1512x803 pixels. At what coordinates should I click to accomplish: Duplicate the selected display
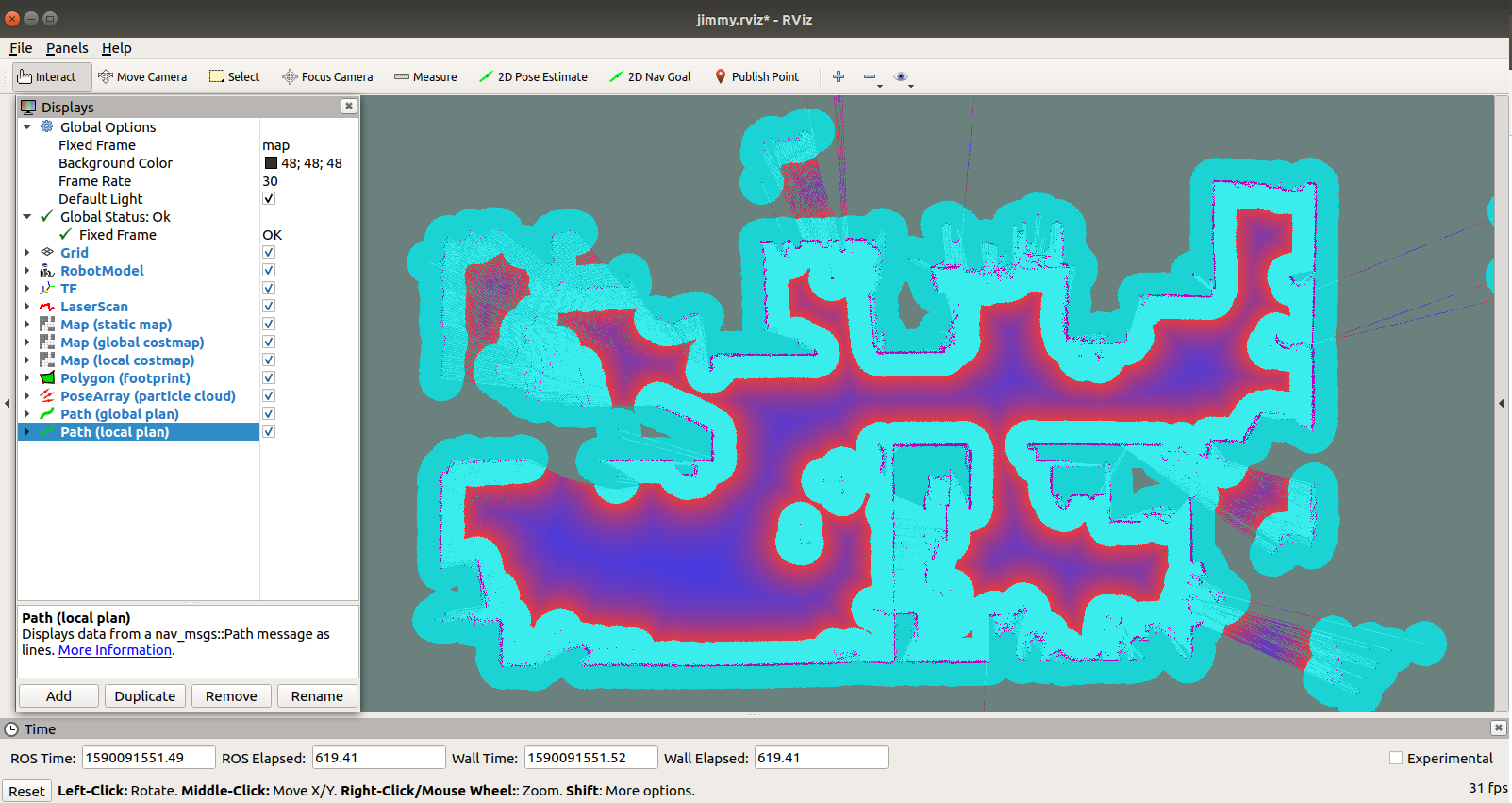click(x=145, y=695)
